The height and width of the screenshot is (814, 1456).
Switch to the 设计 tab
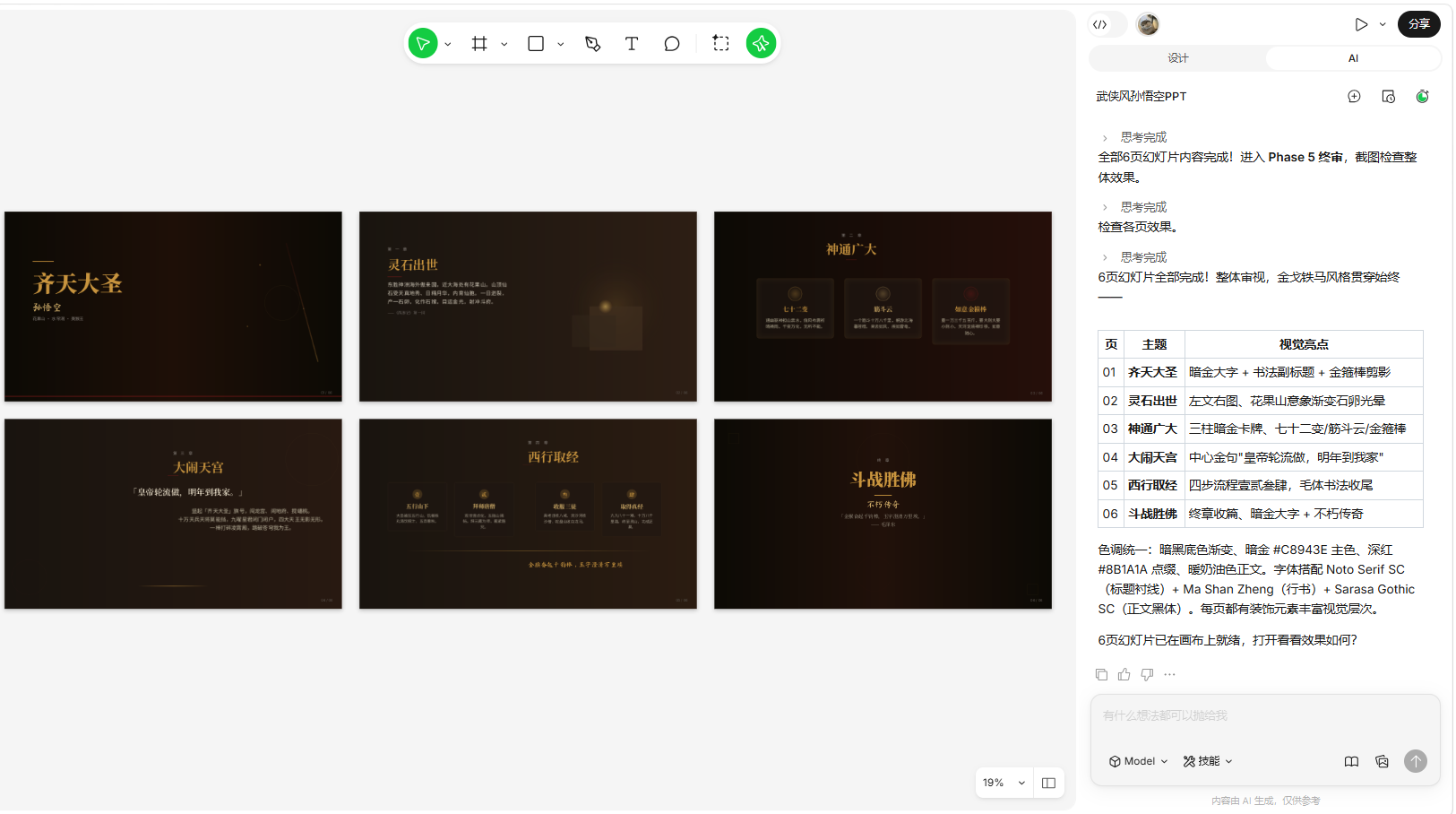(x=1177, y=58)
